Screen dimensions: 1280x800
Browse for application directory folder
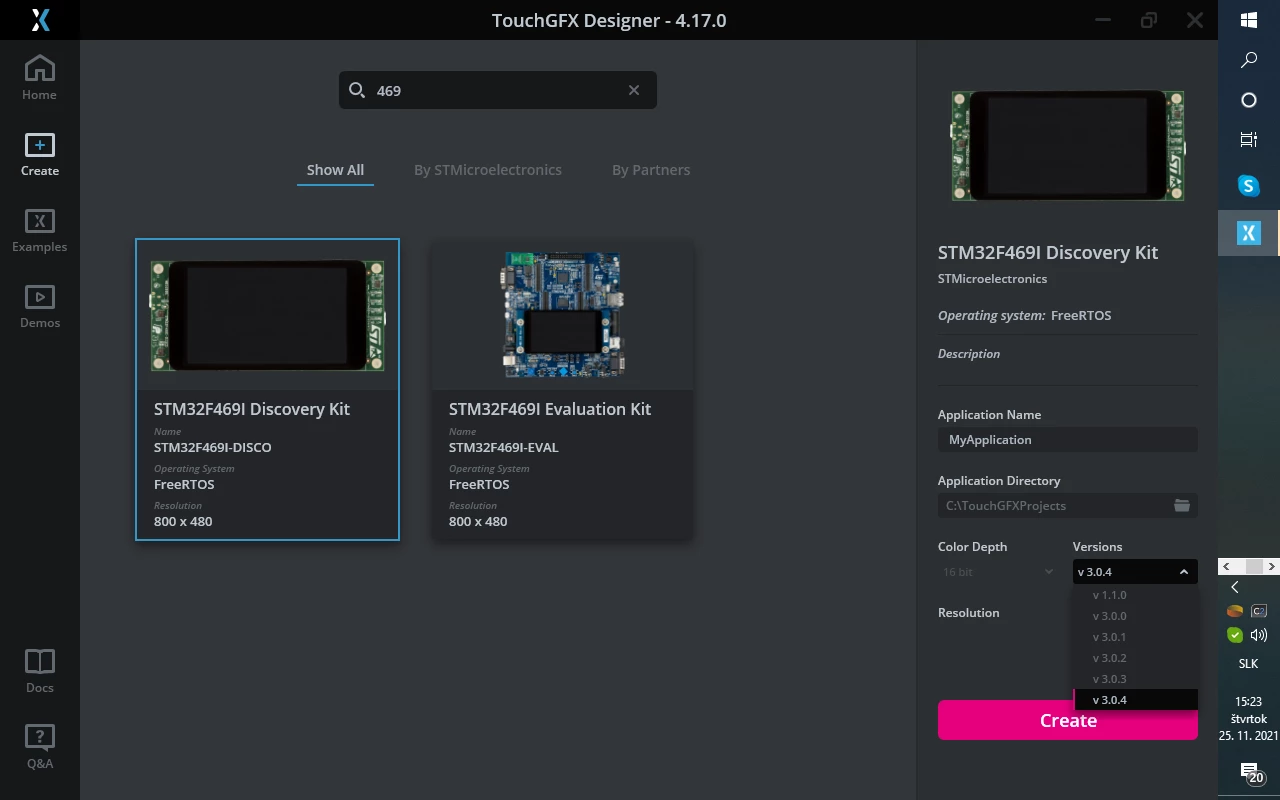pos(1182,506)
